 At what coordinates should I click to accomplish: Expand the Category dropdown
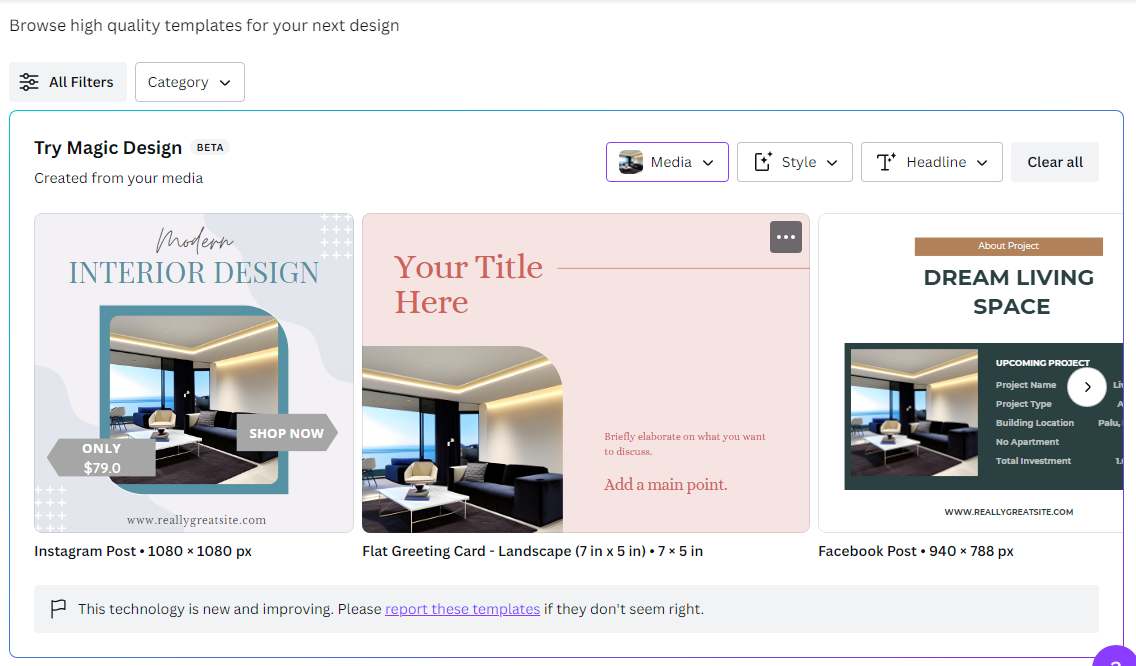click(x=190, y=82)
